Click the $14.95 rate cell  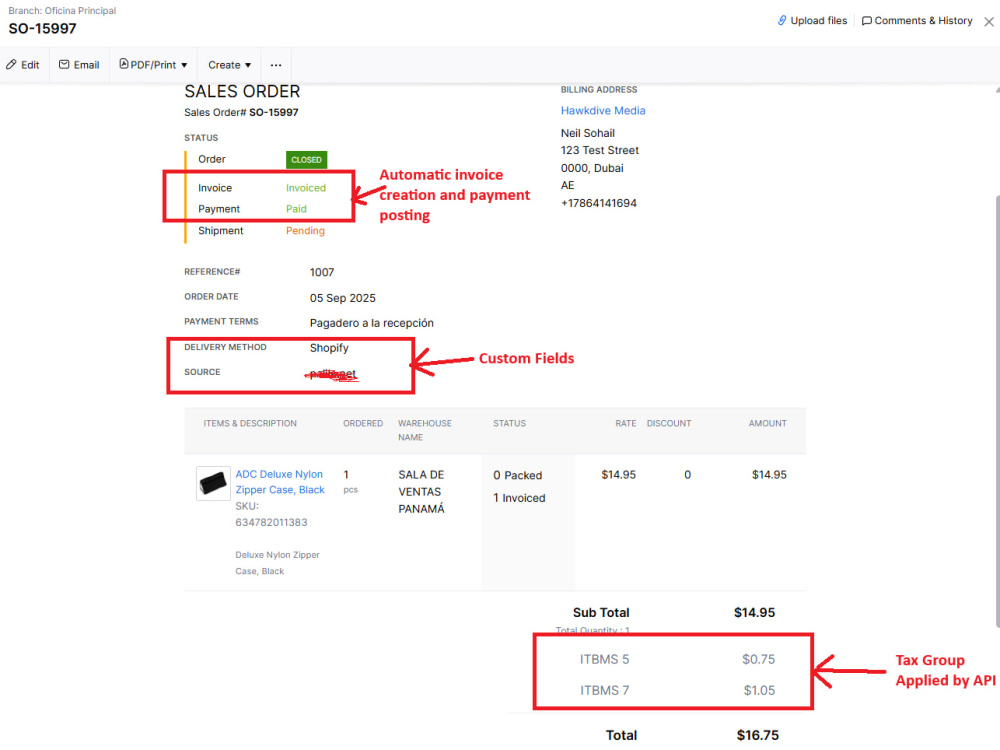click(x=618, y=474)
